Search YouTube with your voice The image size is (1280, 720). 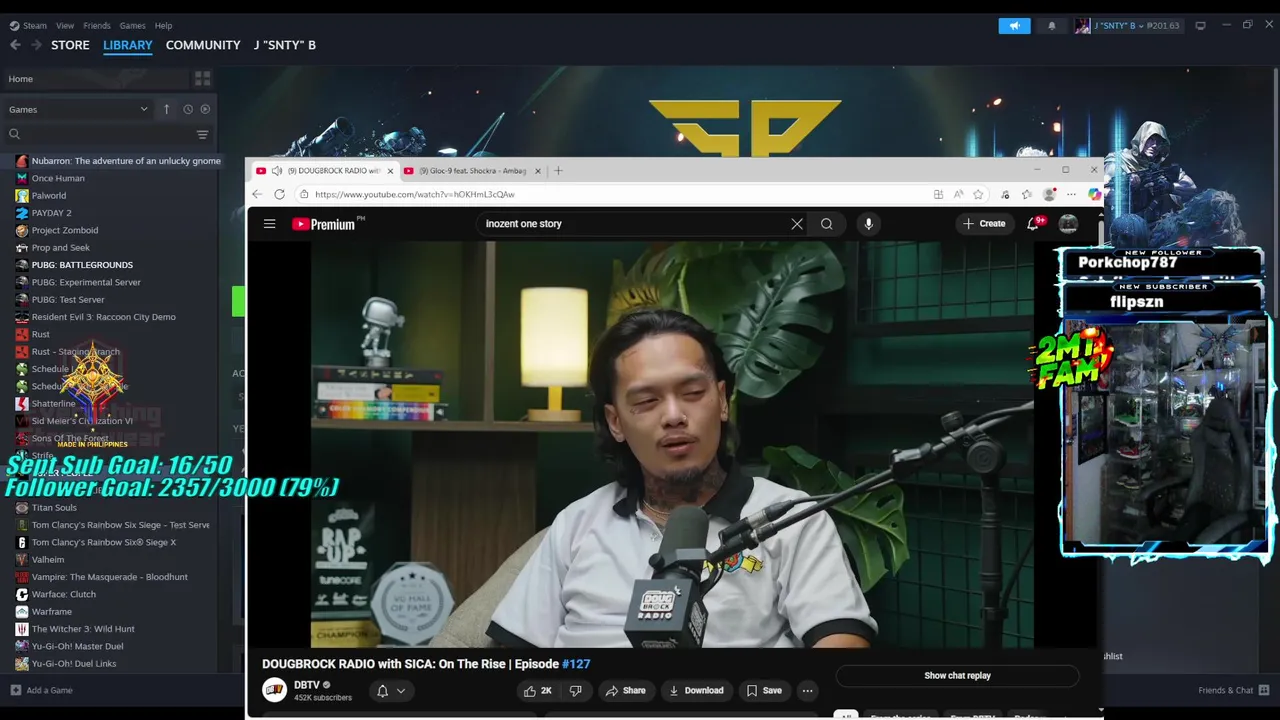(x=868, y=224)
